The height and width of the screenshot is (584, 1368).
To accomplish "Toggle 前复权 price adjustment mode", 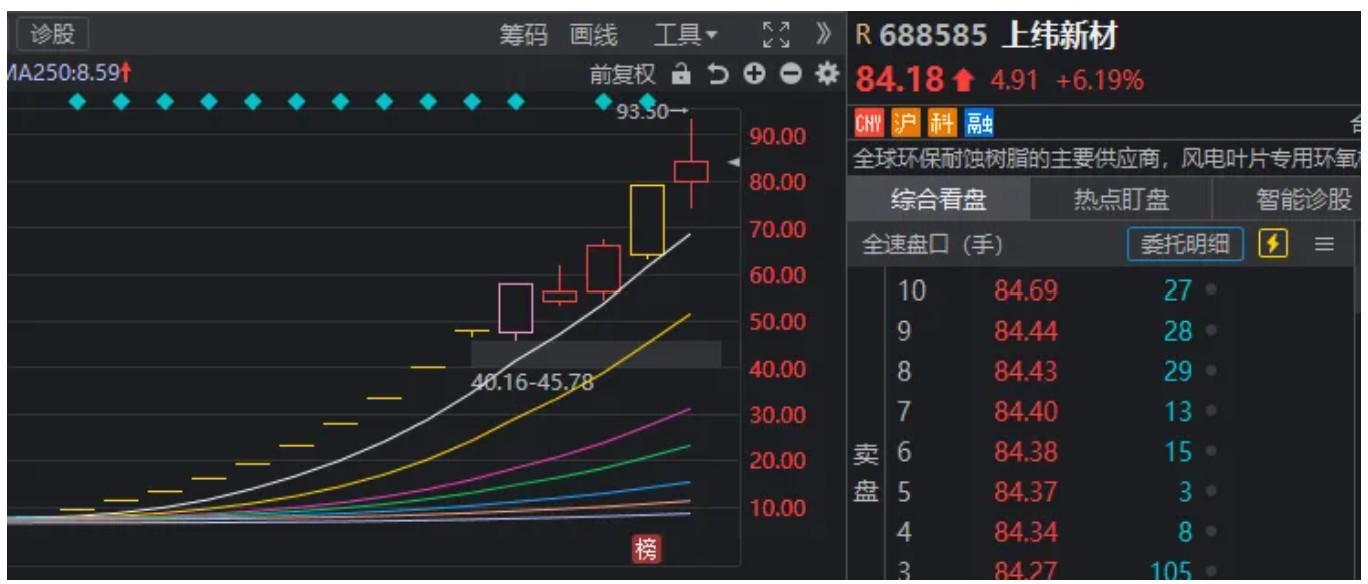I will (622, 74).
